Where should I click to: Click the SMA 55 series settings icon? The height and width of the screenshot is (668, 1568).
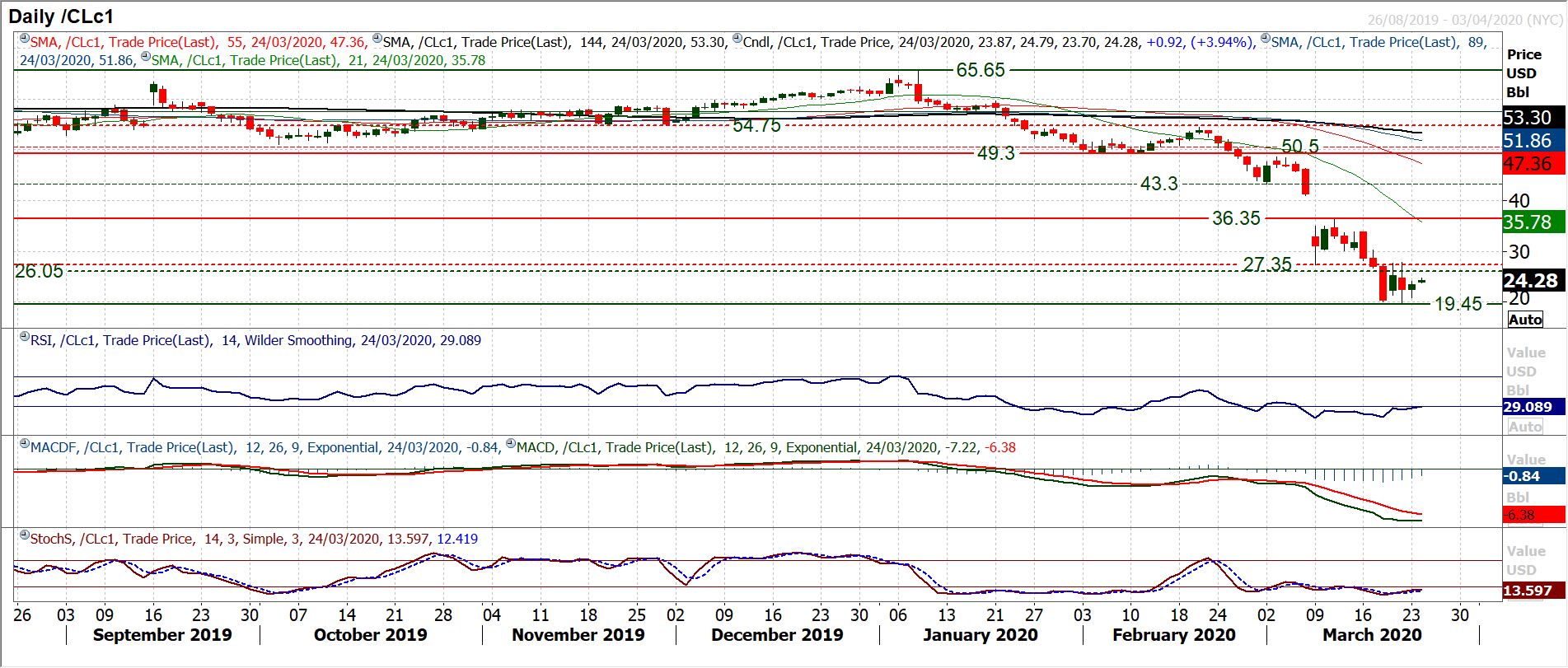[x=25, y=39]
